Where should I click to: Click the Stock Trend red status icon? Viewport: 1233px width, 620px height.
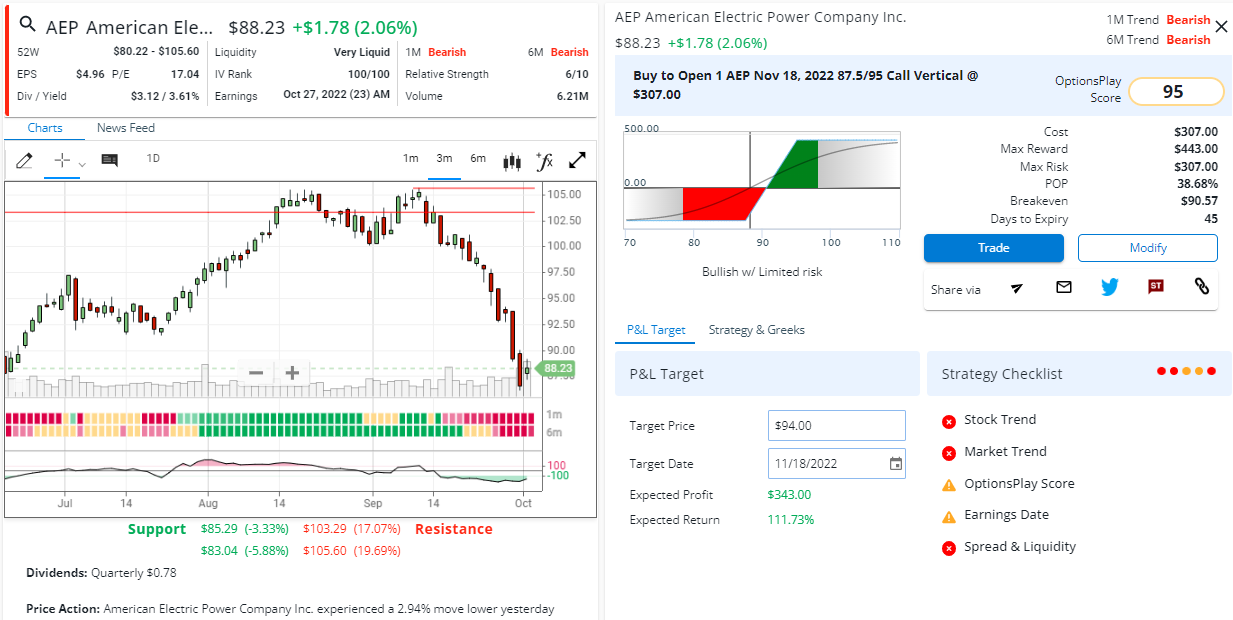click(x=949, y=421)
